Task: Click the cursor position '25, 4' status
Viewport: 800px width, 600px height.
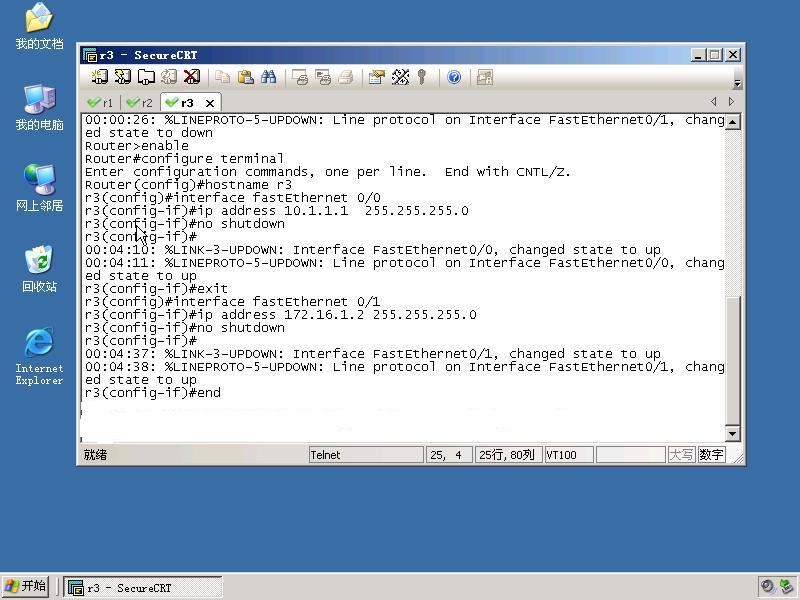Action: 449,455
